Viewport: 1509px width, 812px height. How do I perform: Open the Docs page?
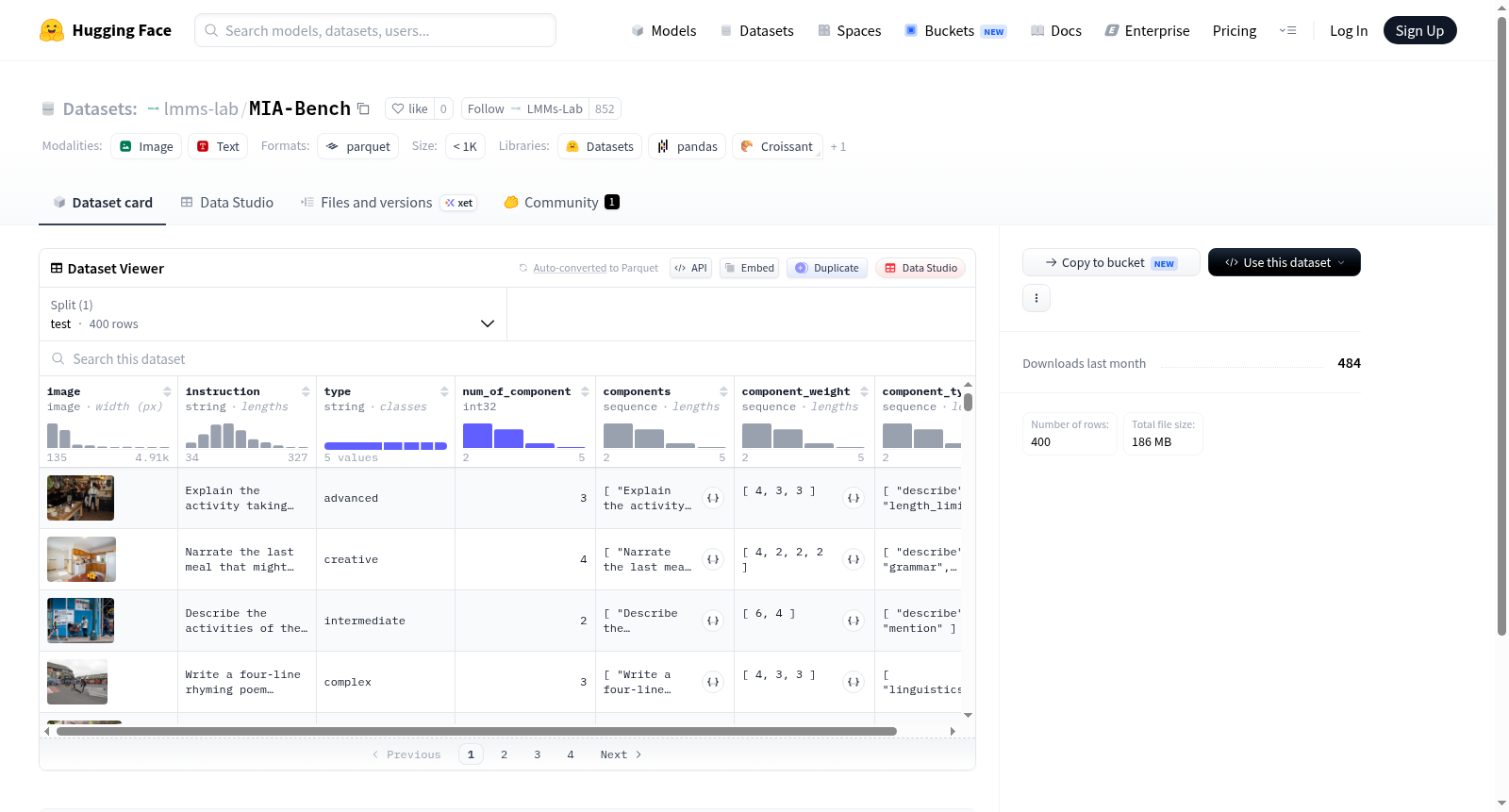tap(1056, 31)
